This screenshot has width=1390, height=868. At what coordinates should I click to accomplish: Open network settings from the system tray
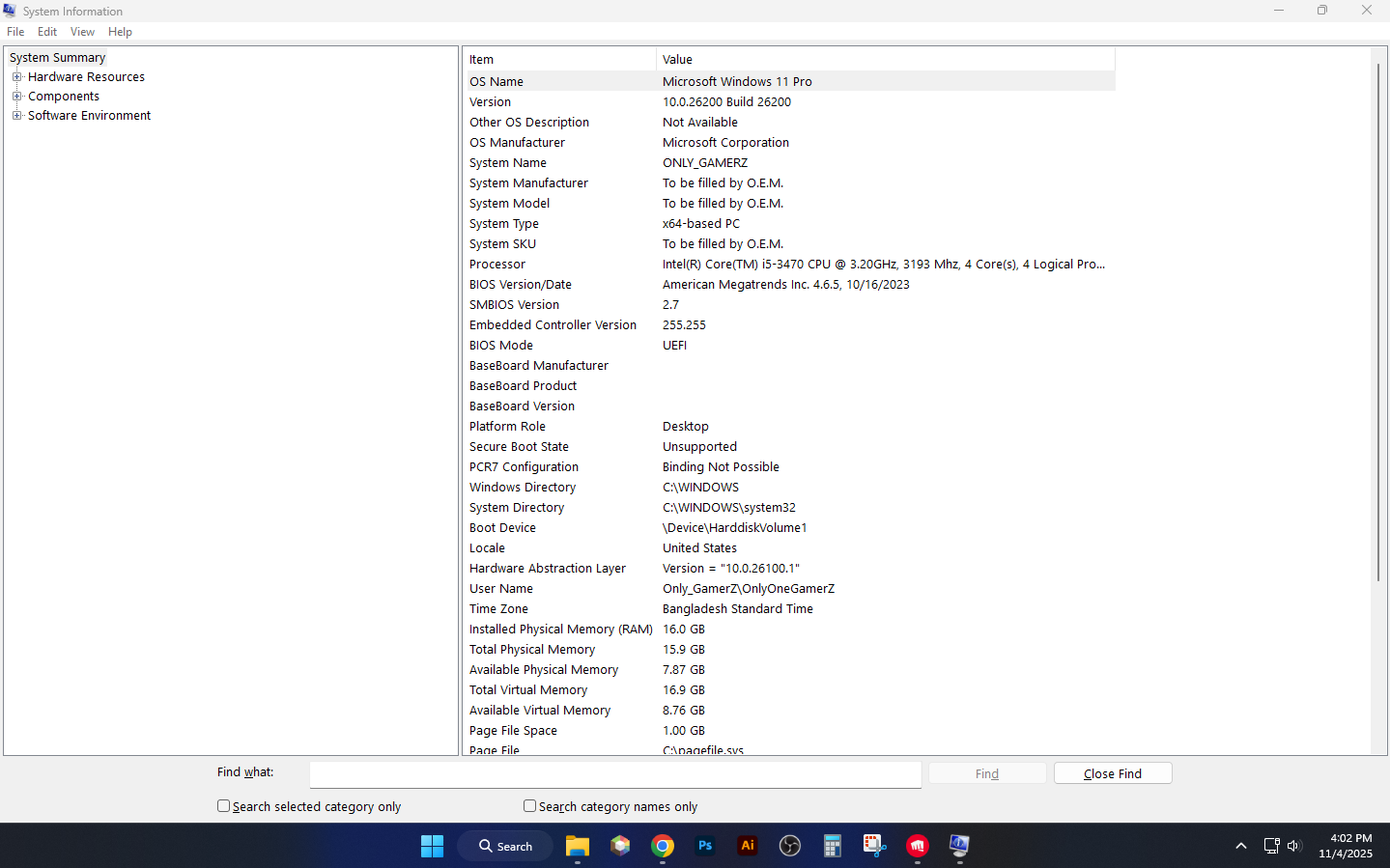click(x=1271, y=846)
